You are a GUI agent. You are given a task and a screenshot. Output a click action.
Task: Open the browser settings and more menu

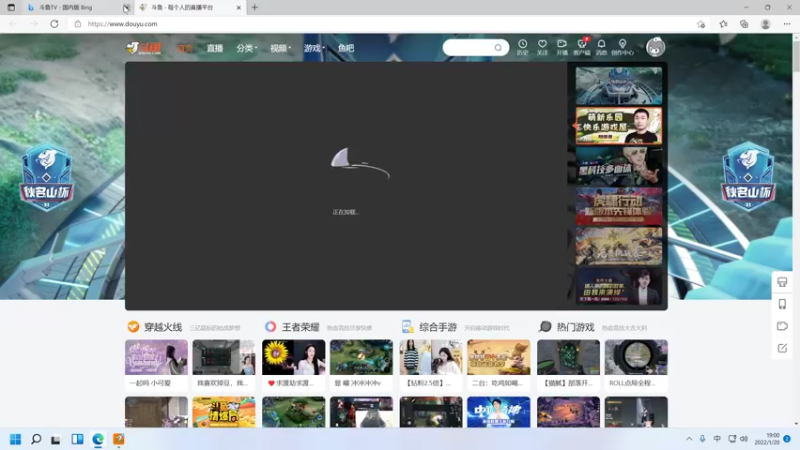[787, 24]
